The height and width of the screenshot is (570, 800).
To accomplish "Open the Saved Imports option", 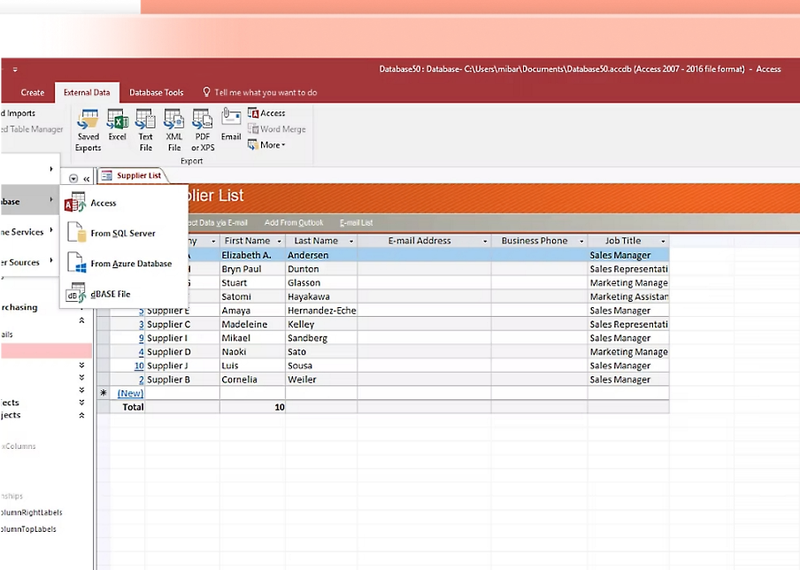I will pos(18,113).
